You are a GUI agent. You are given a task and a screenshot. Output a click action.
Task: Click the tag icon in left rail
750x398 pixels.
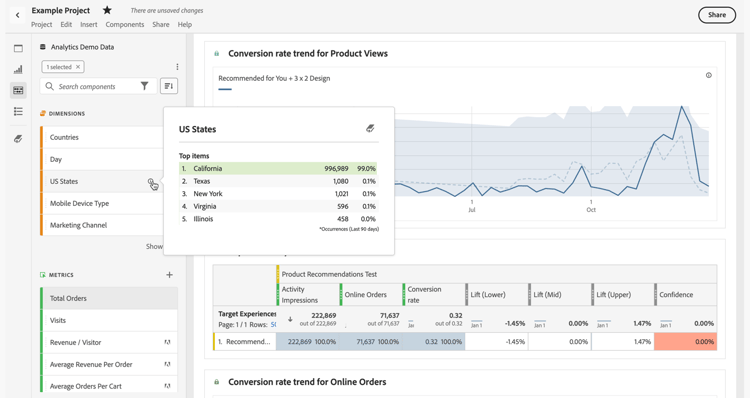tap(18, 139)
